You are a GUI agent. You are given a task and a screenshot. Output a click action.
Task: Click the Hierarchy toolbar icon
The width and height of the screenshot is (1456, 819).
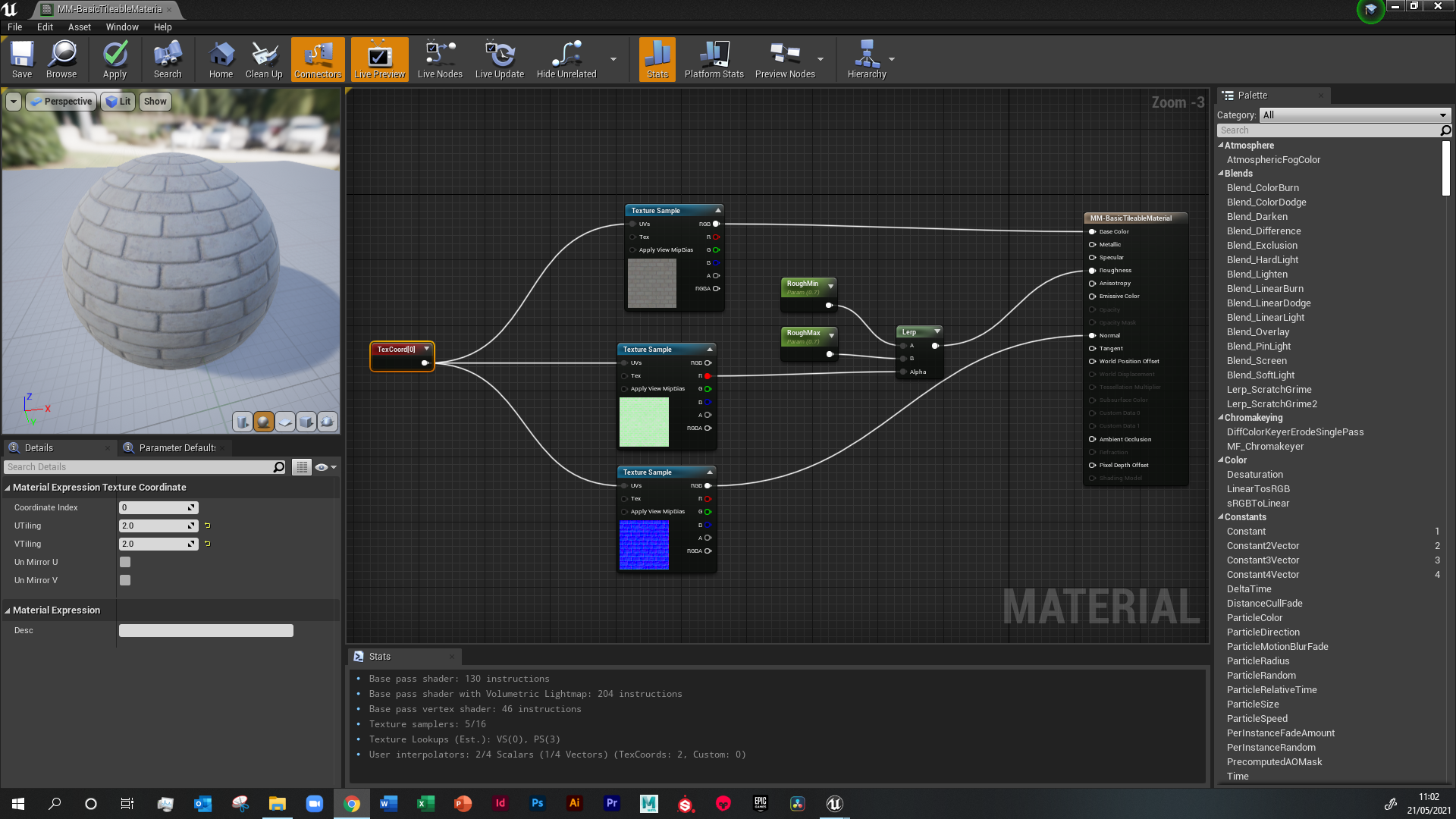(x=867, y=59)
